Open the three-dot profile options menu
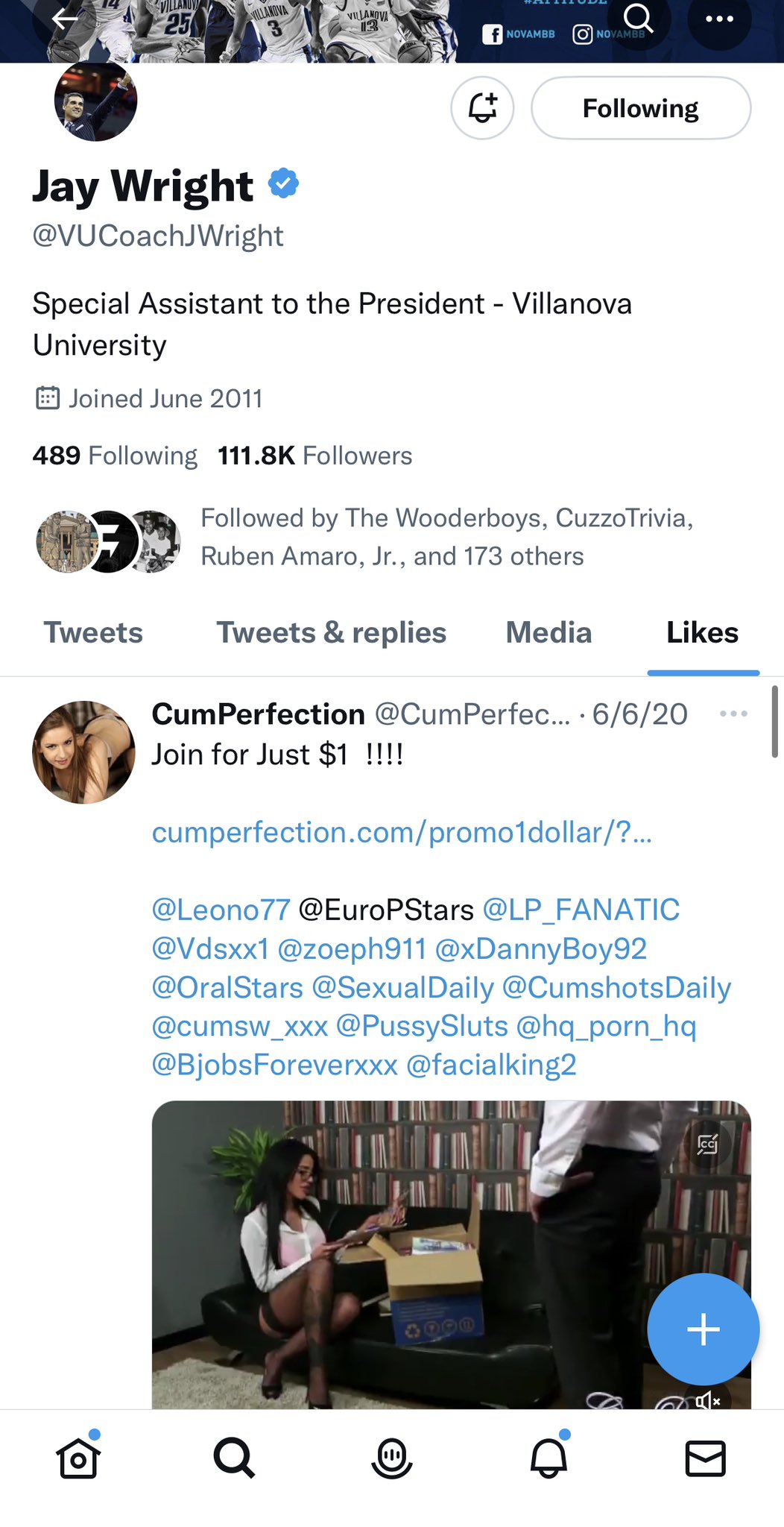Image resolution: width=784 pixels, height=1527 pixels. pyautogui.click(x=718, y=19)
